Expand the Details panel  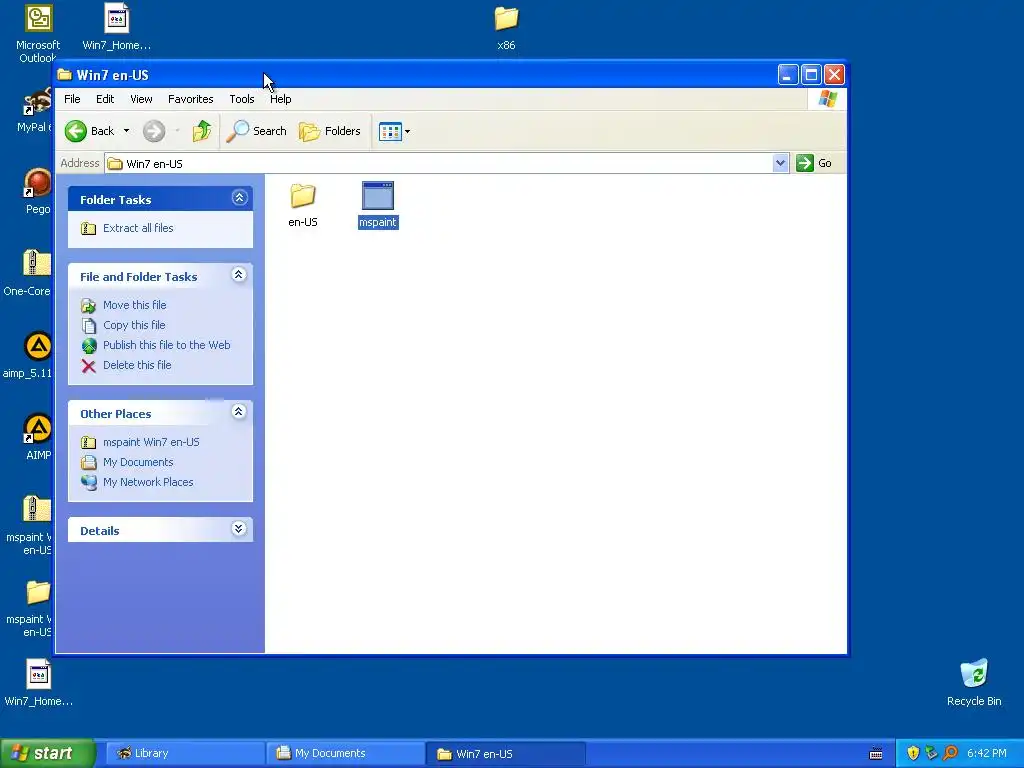239,529
